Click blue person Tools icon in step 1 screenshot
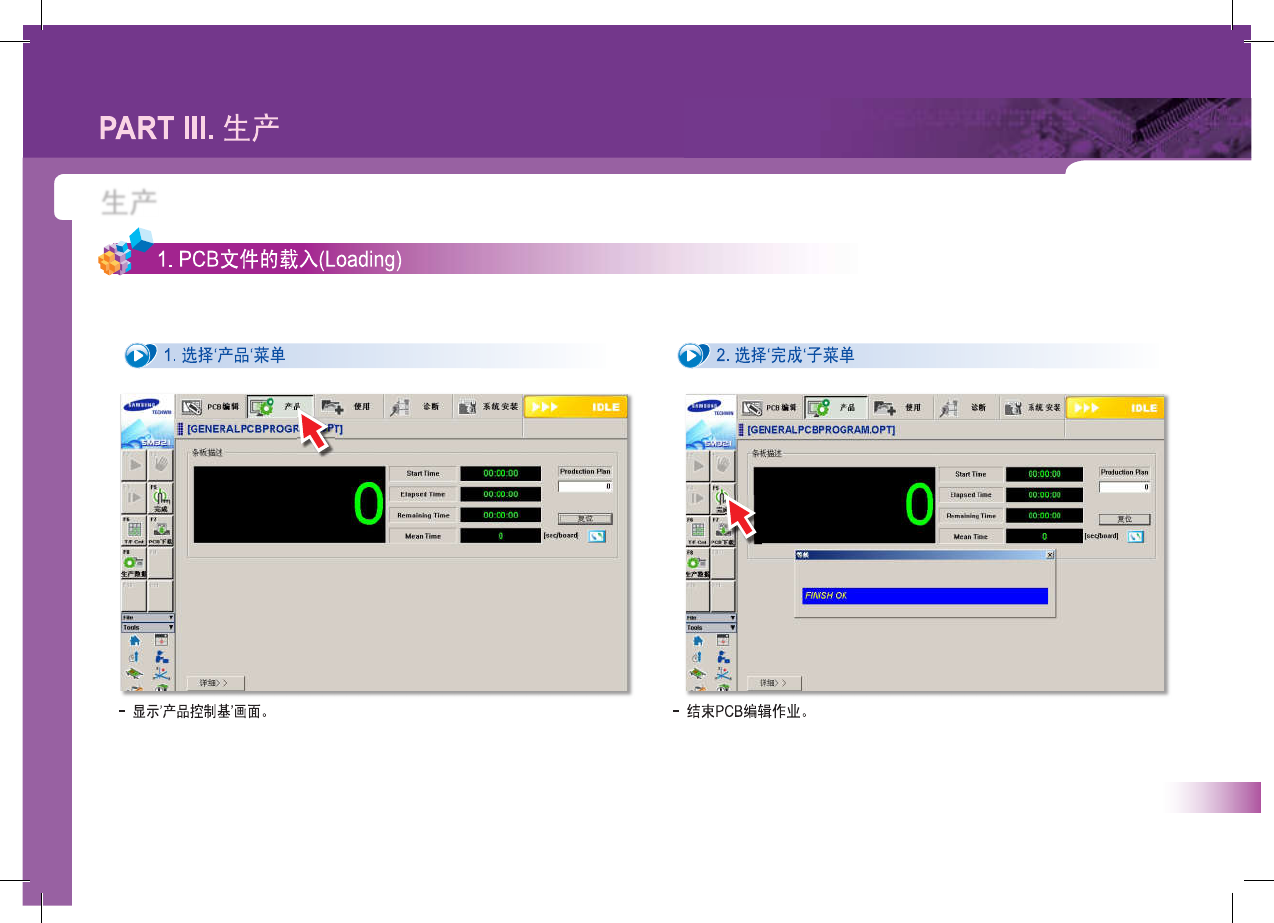The image size is (1274, 923). (x=161, y=658)
